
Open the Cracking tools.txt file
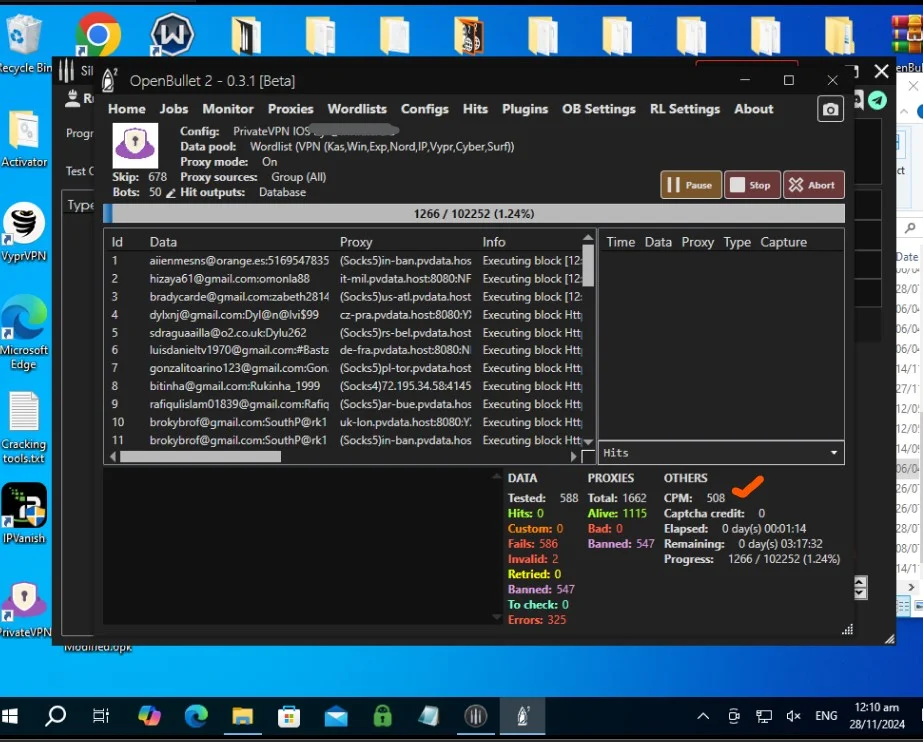click(x=24, y=428)
